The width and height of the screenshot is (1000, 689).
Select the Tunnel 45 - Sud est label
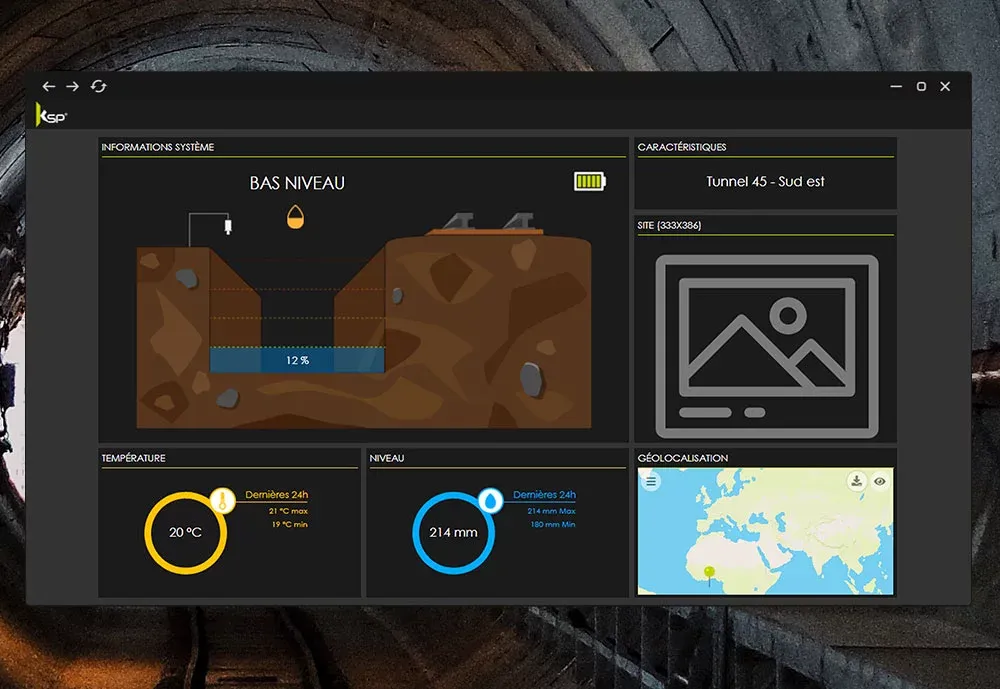[x=765, y=182]
